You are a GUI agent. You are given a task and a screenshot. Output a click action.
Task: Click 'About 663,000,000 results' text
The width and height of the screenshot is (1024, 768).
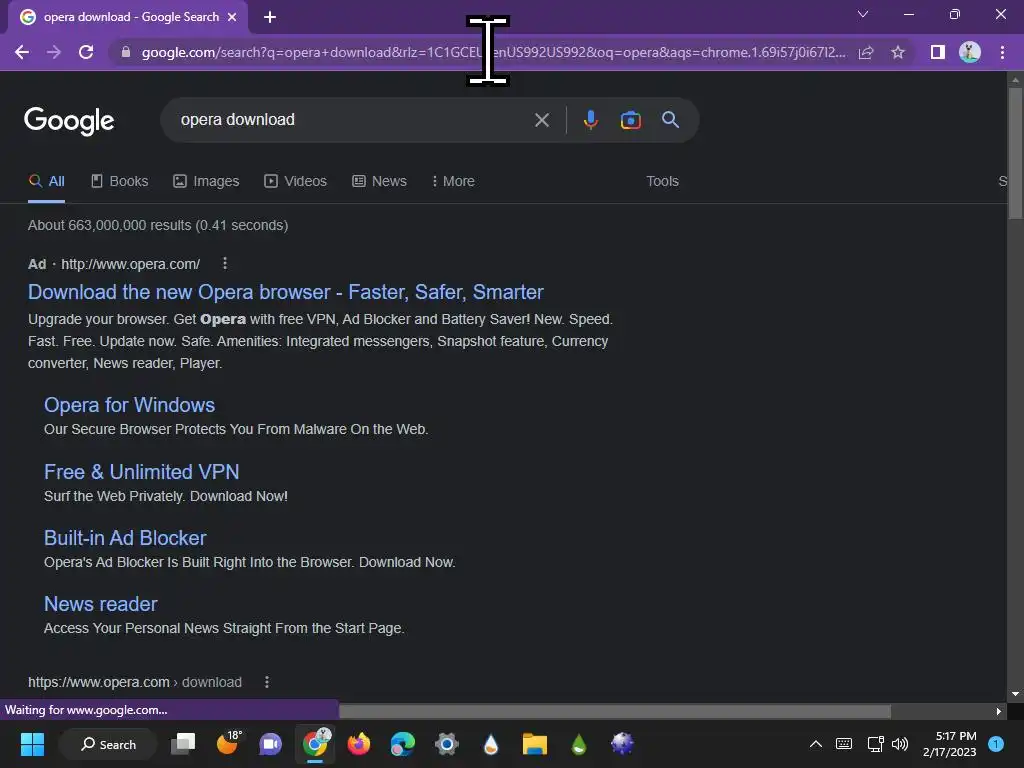[110, 225]
